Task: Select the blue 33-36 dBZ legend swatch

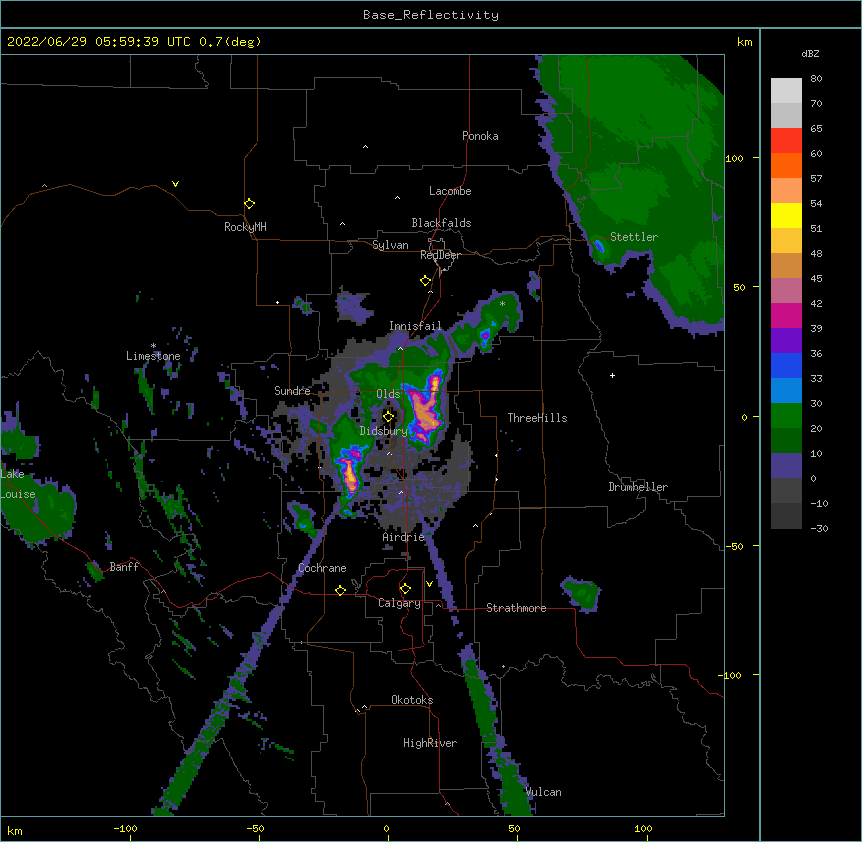Action: pyautogui.click(x=786, y=365)
